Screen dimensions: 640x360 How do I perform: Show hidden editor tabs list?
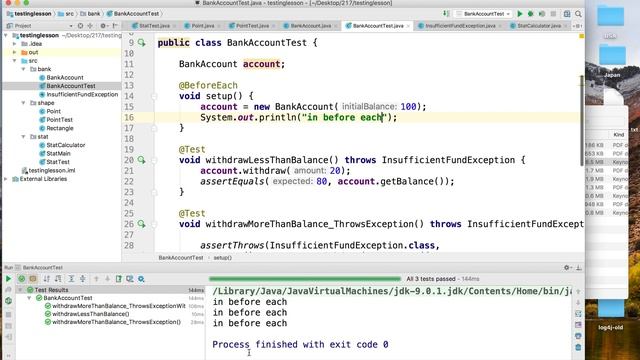click(577, 26)
